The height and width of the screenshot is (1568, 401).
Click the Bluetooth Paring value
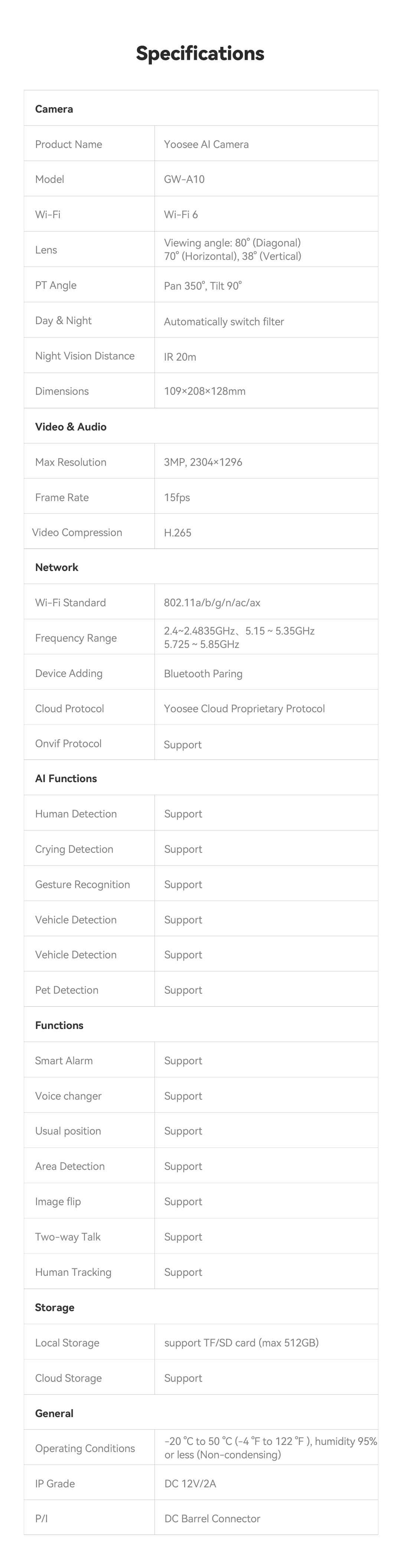click(203, 674)
